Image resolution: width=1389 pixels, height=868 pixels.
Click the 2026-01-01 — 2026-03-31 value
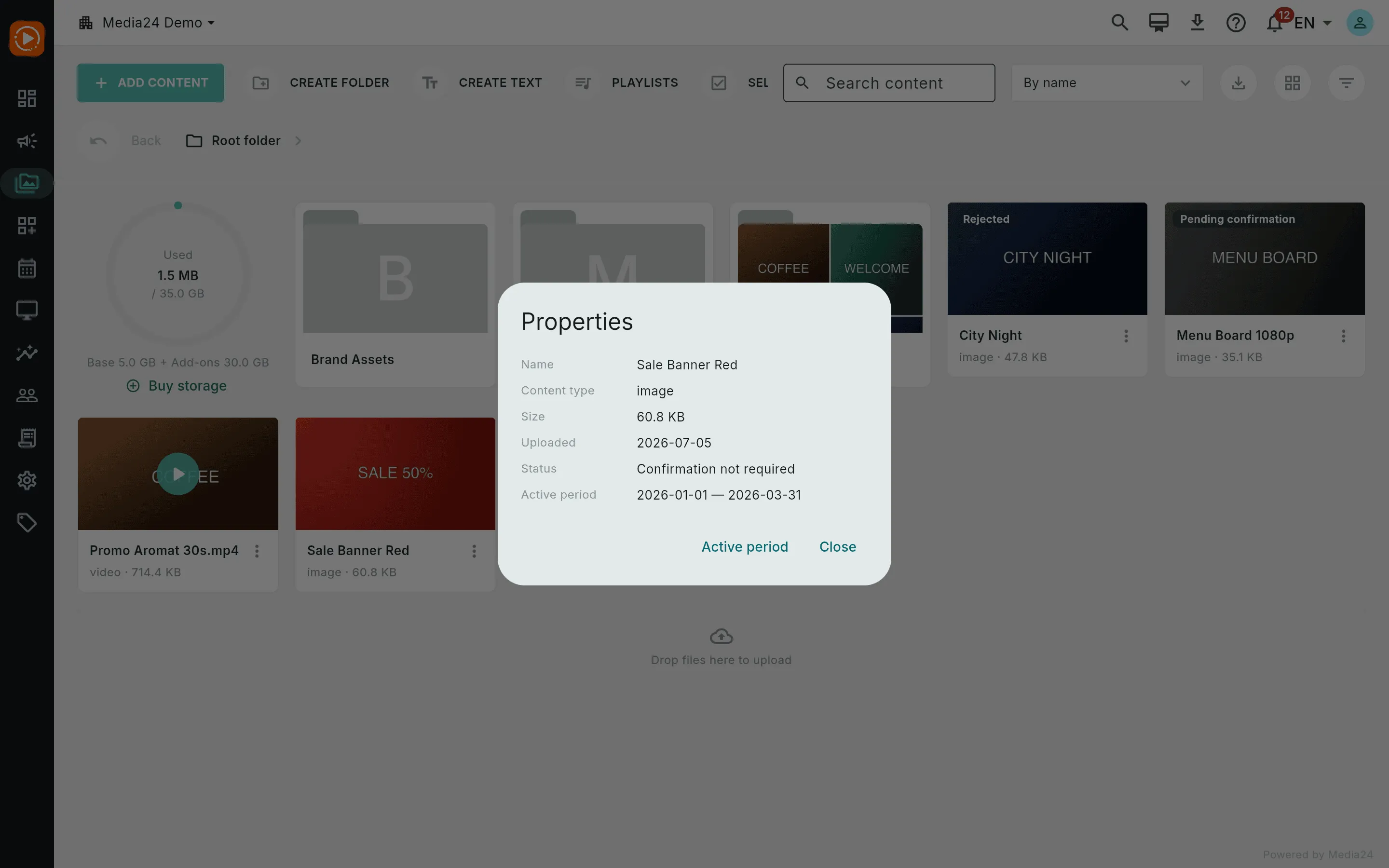(719, 495)
